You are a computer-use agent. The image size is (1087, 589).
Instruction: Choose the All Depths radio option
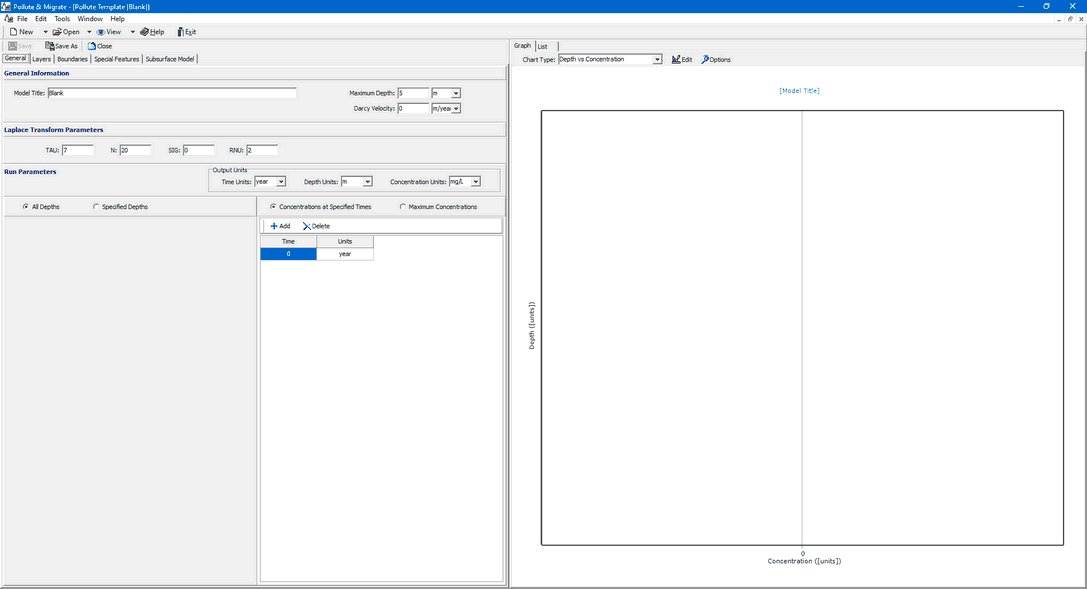pos(26,207)
